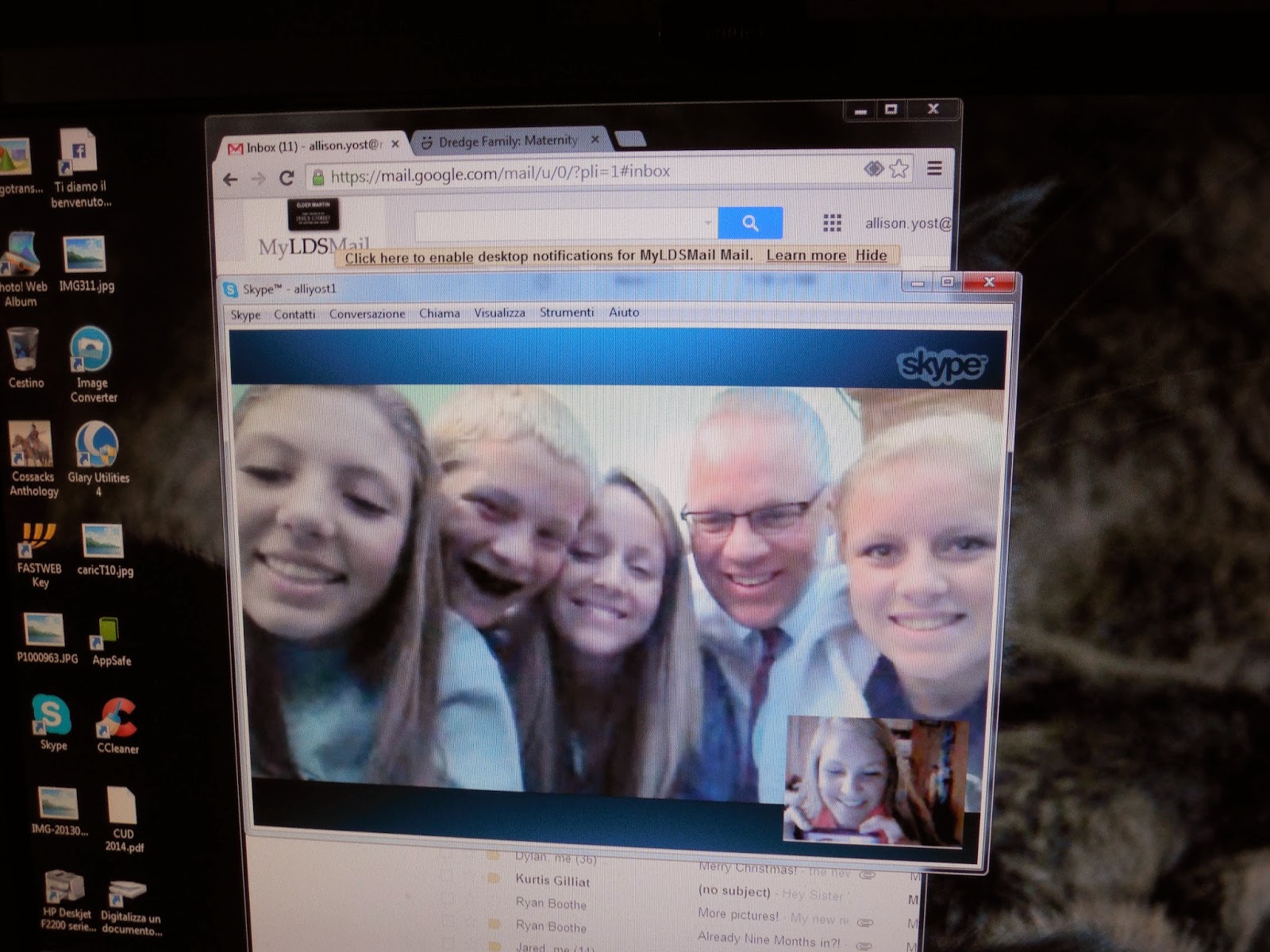
Task: Open the Google apps grid
Action: click(832, 223)
